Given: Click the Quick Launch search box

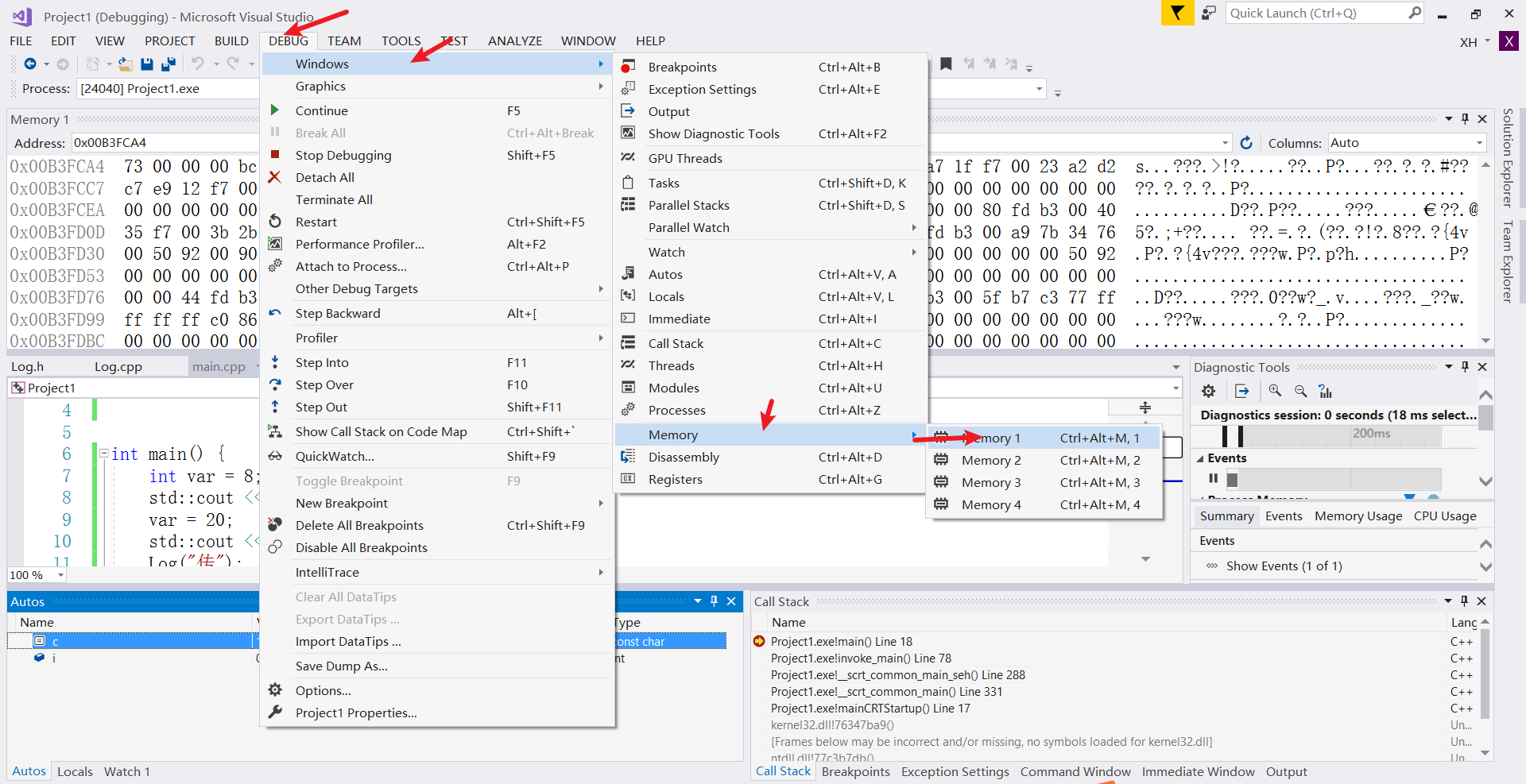Looking at the screenshot, I should click(x=1326, y=14).
